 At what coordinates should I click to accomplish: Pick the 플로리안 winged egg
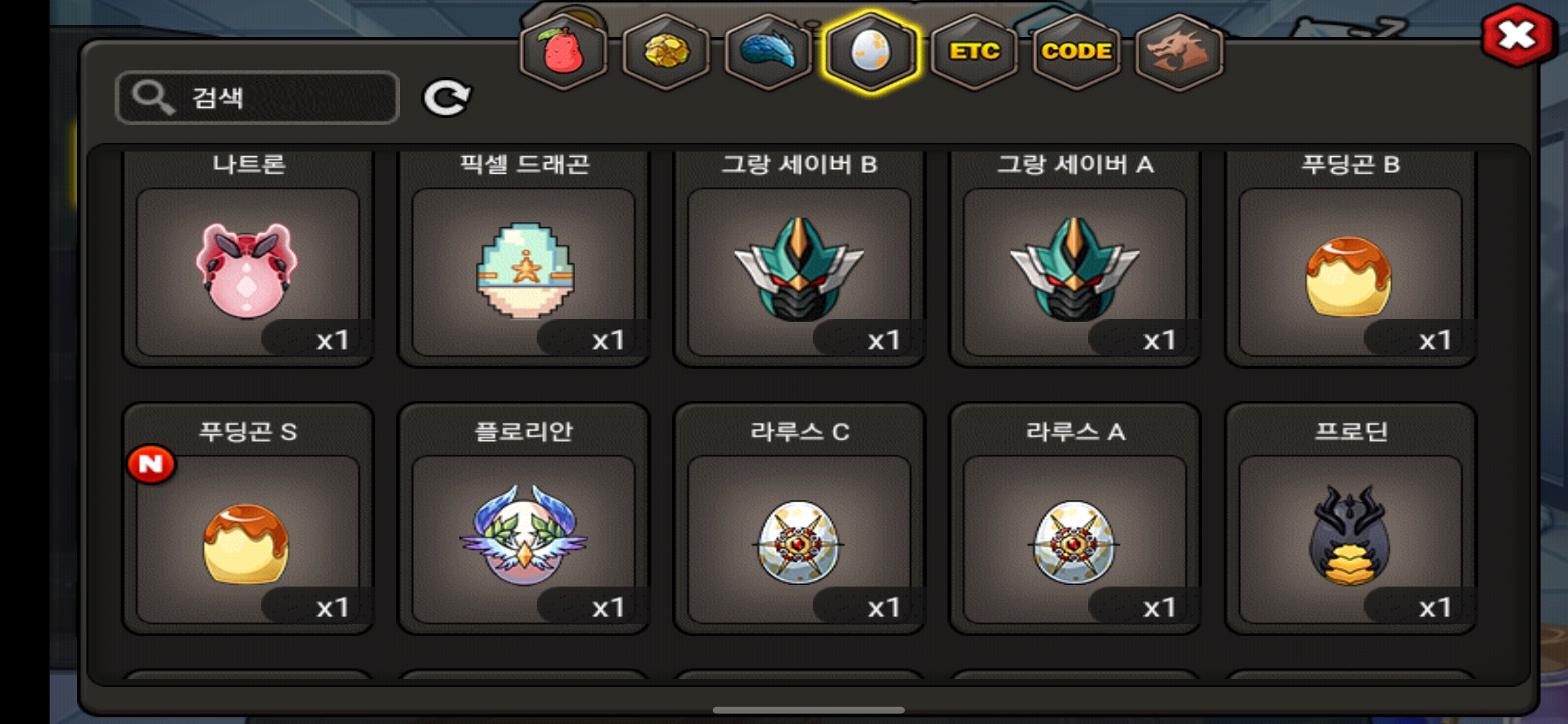point(524,518)
